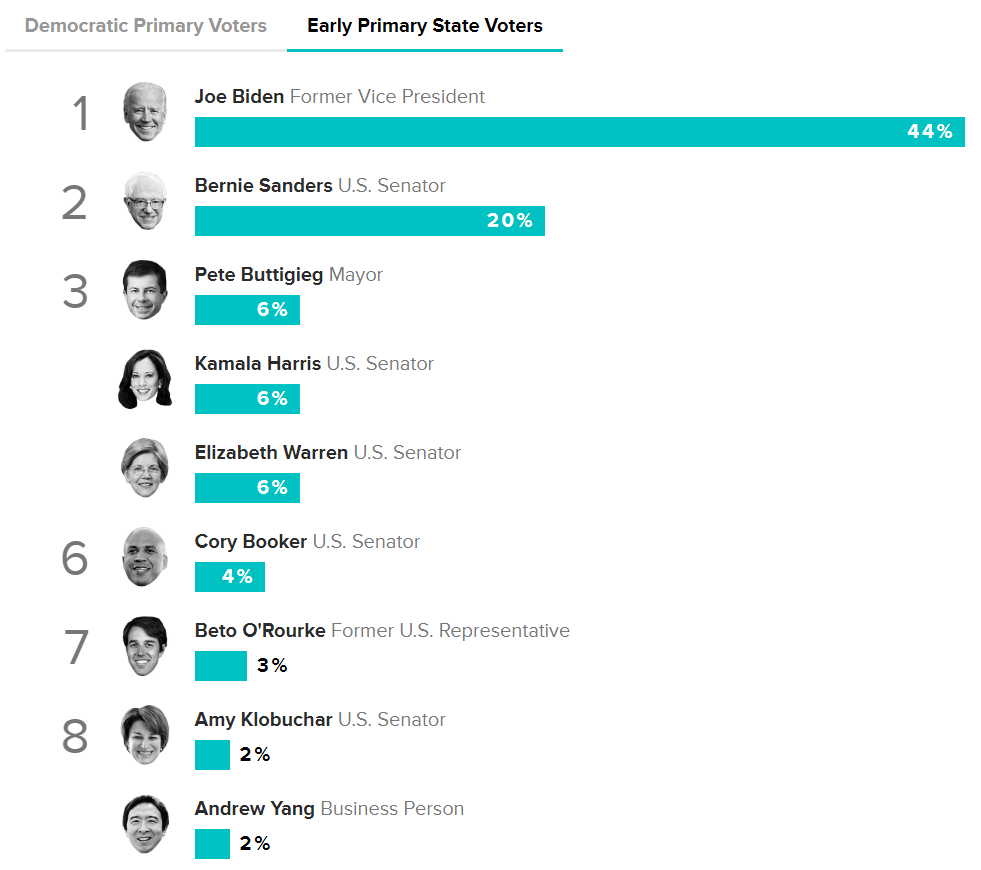This screenshot has width=981, height=870.
Task: Click Pete Buttigieg's headshot photo
Action: point(145,290)
